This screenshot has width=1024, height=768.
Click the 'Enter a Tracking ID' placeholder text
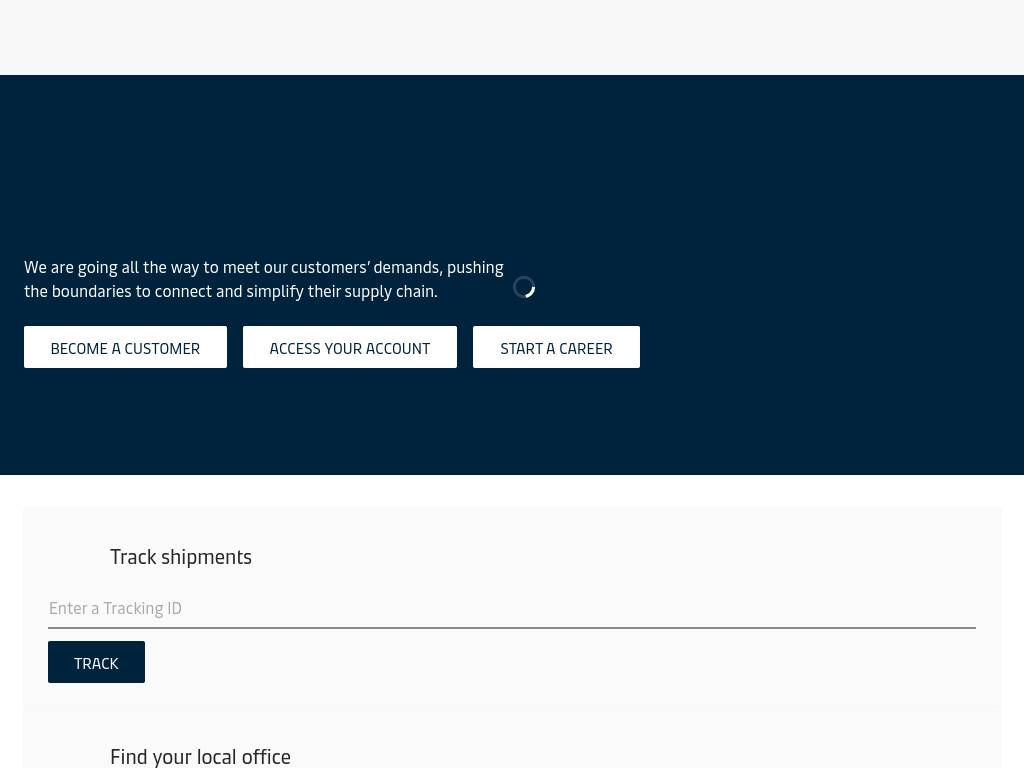(115, 608)
